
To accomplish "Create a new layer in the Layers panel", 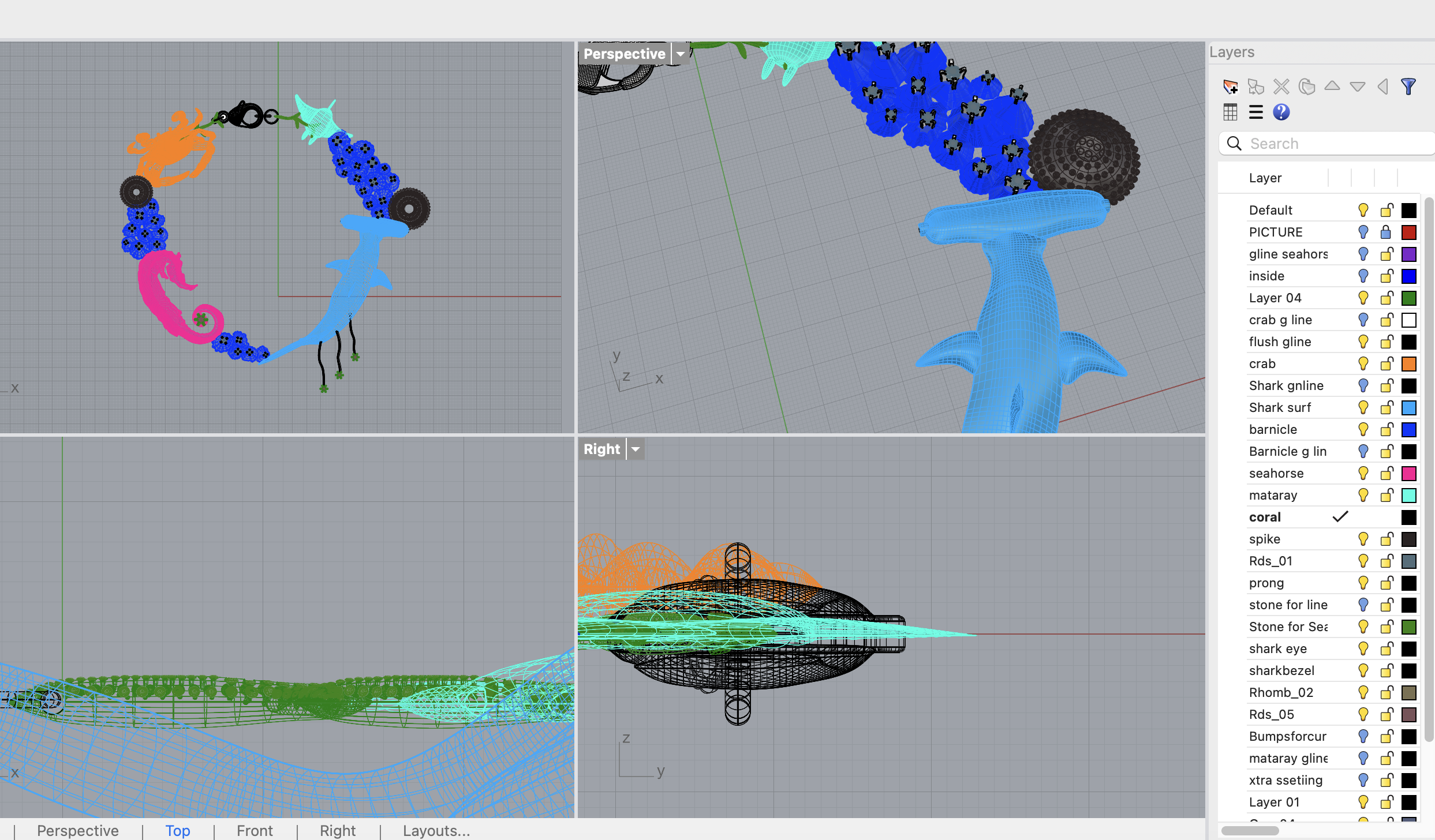I will [x=1231, y=87].
